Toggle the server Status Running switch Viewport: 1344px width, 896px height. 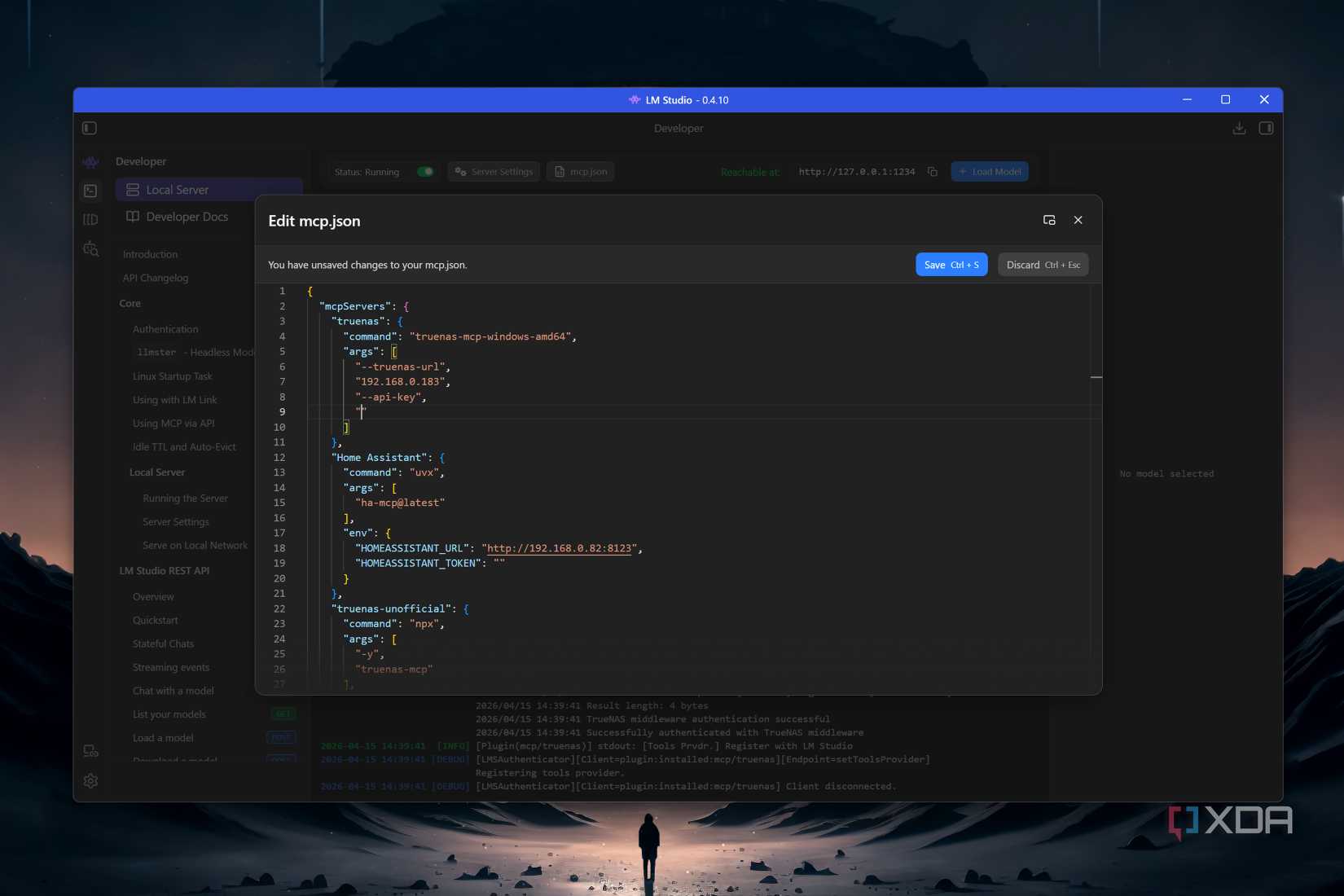tap(425, 172)
